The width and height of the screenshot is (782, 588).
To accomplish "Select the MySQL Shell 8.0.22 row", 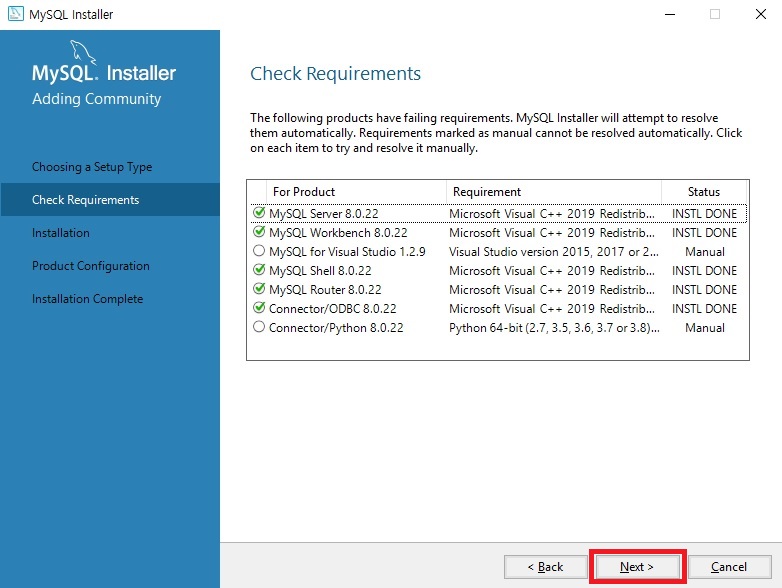I will click(499, 270).
